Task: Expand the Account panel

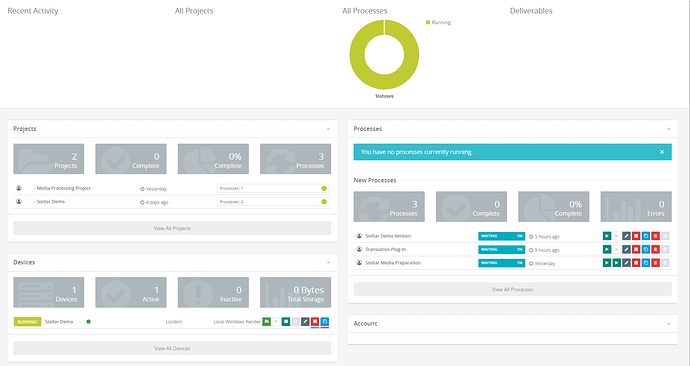Action: [669, 324]
